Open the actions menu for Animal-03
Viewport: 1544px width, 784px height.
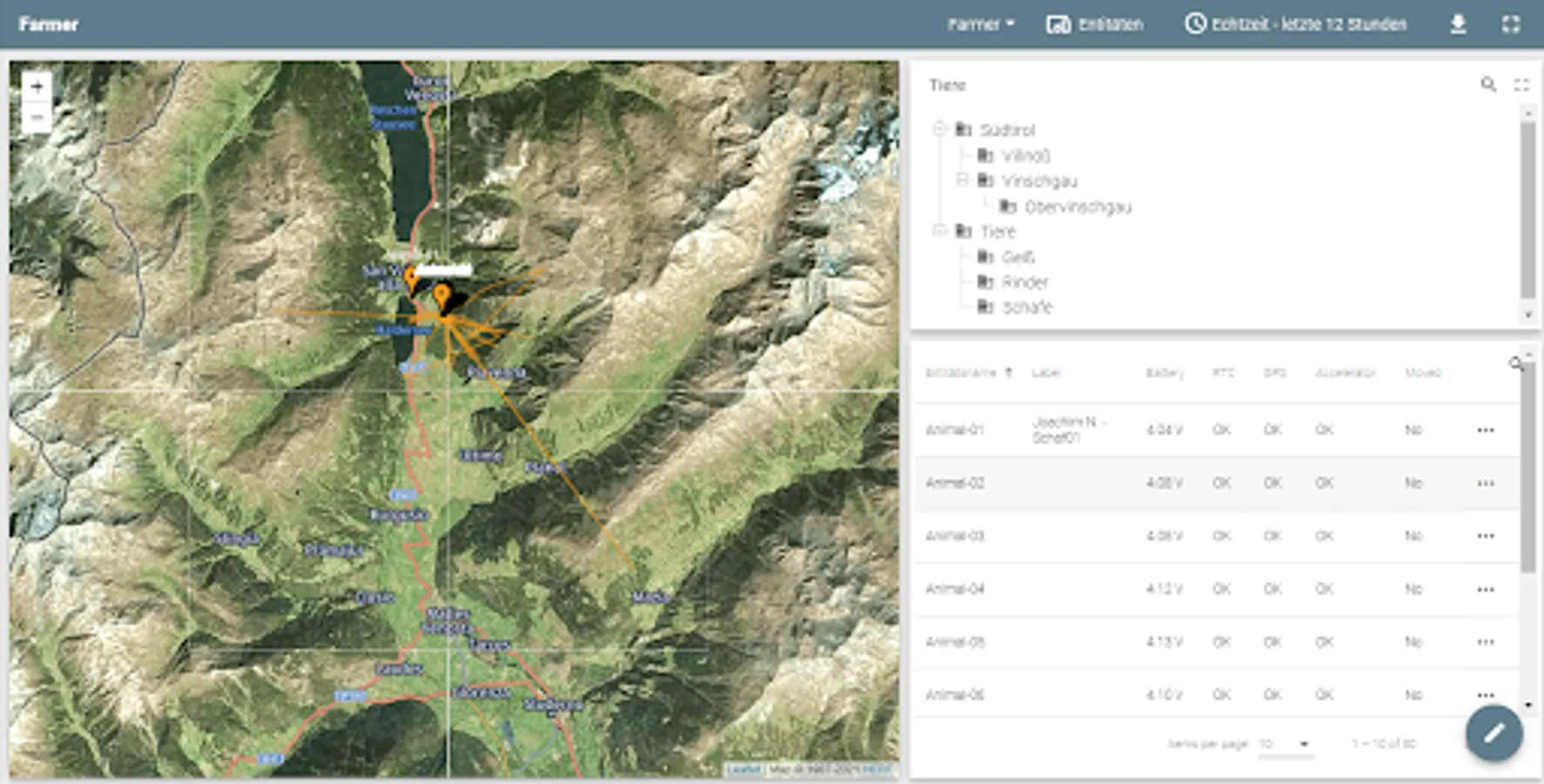click(x=1486, y=537)
